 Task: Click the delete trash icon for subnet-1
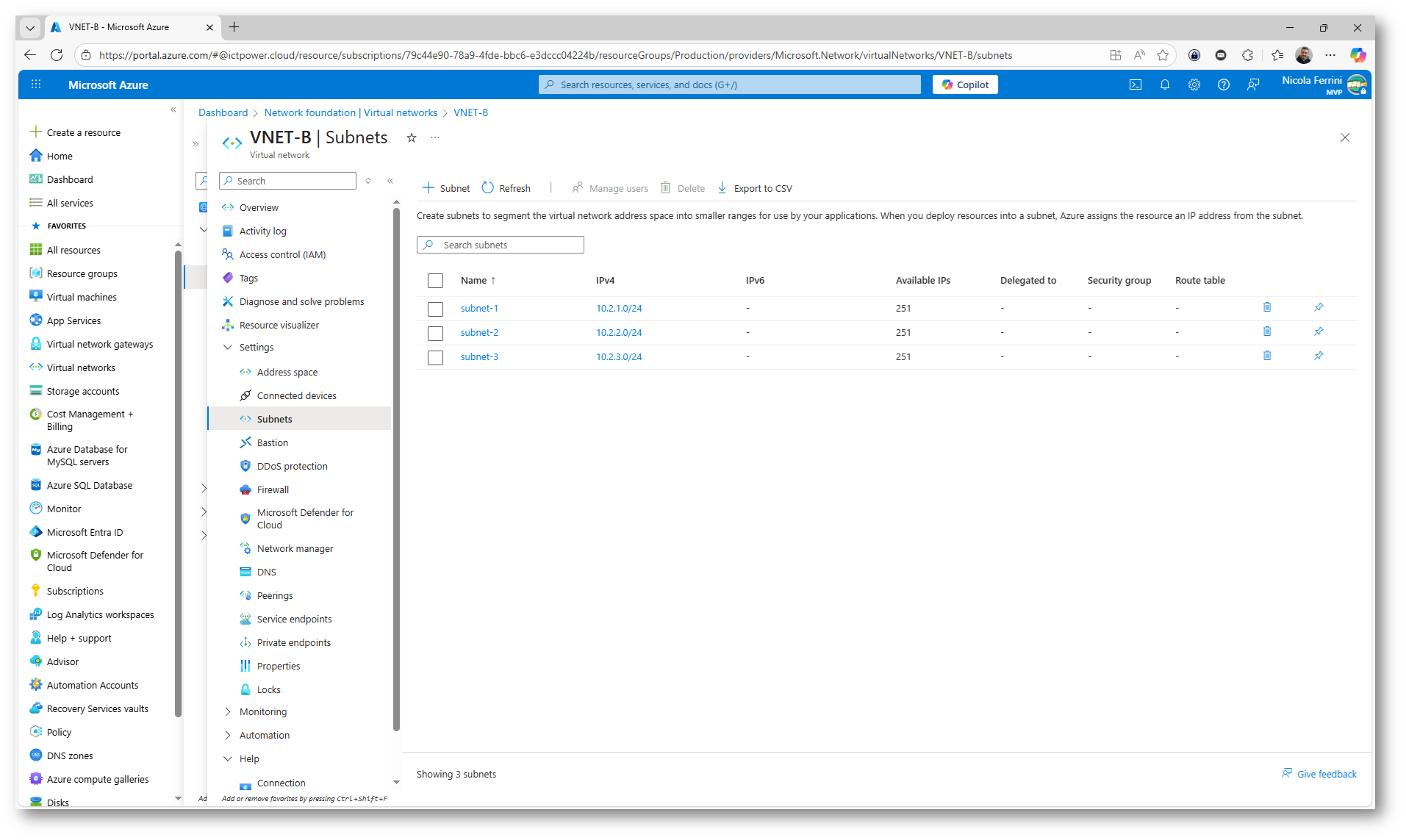pos(1266,307)
